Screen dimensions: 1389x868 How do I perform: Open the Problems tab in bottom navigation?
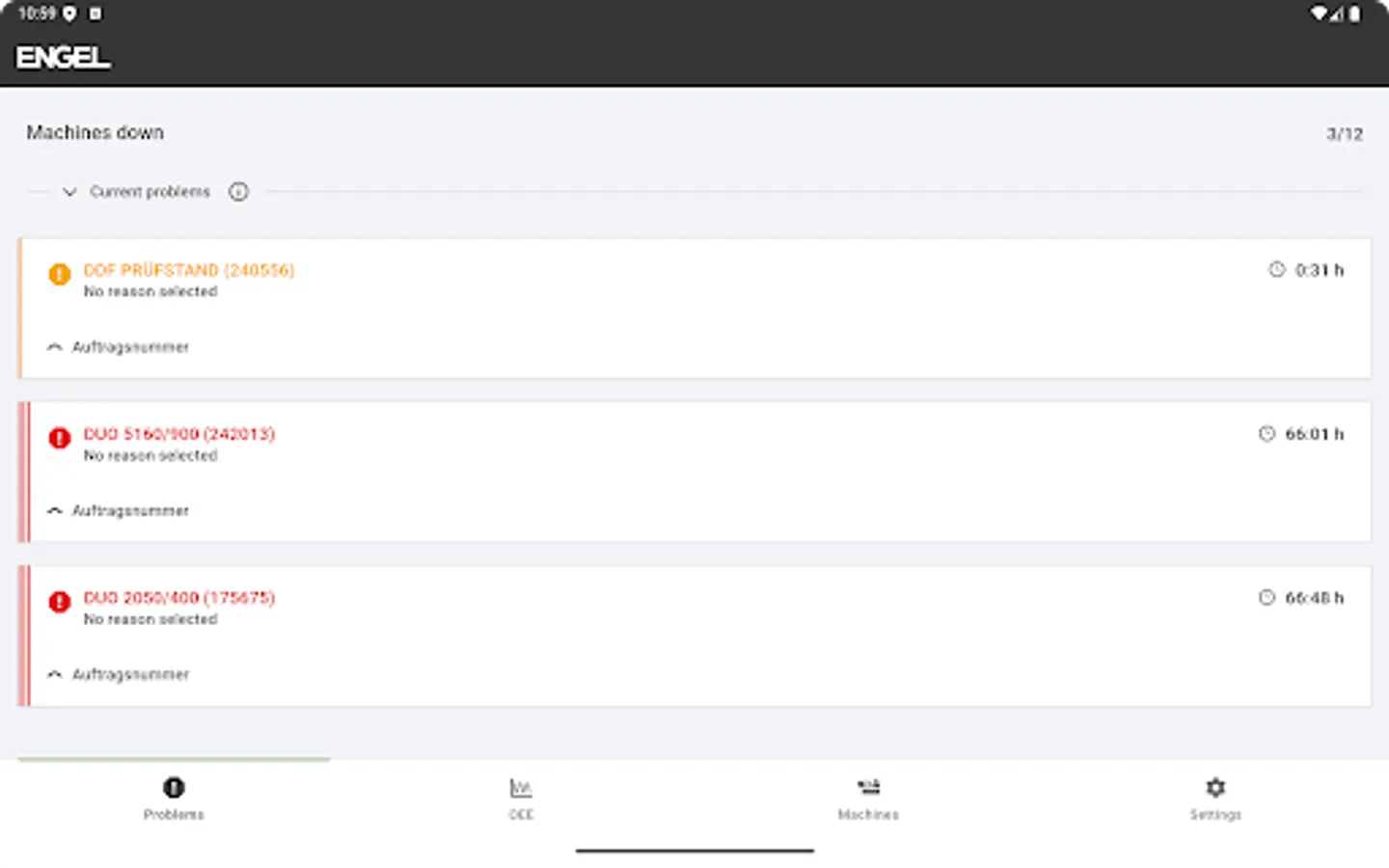tap(174, 799)
